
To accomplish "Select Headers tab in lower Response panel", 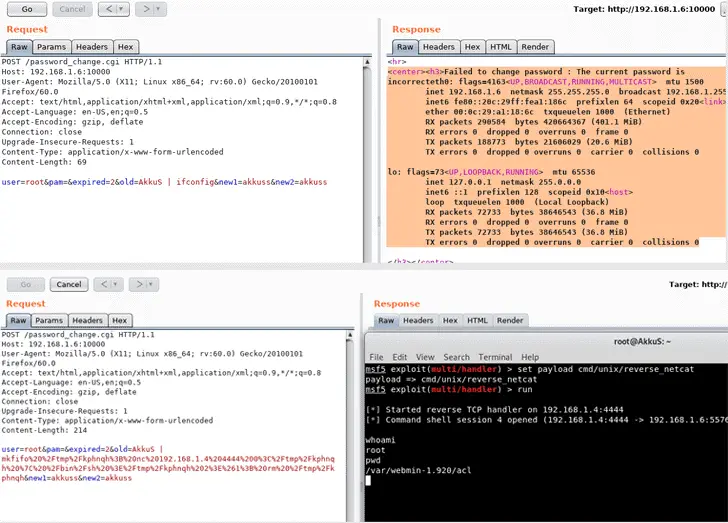I will 418,320.
